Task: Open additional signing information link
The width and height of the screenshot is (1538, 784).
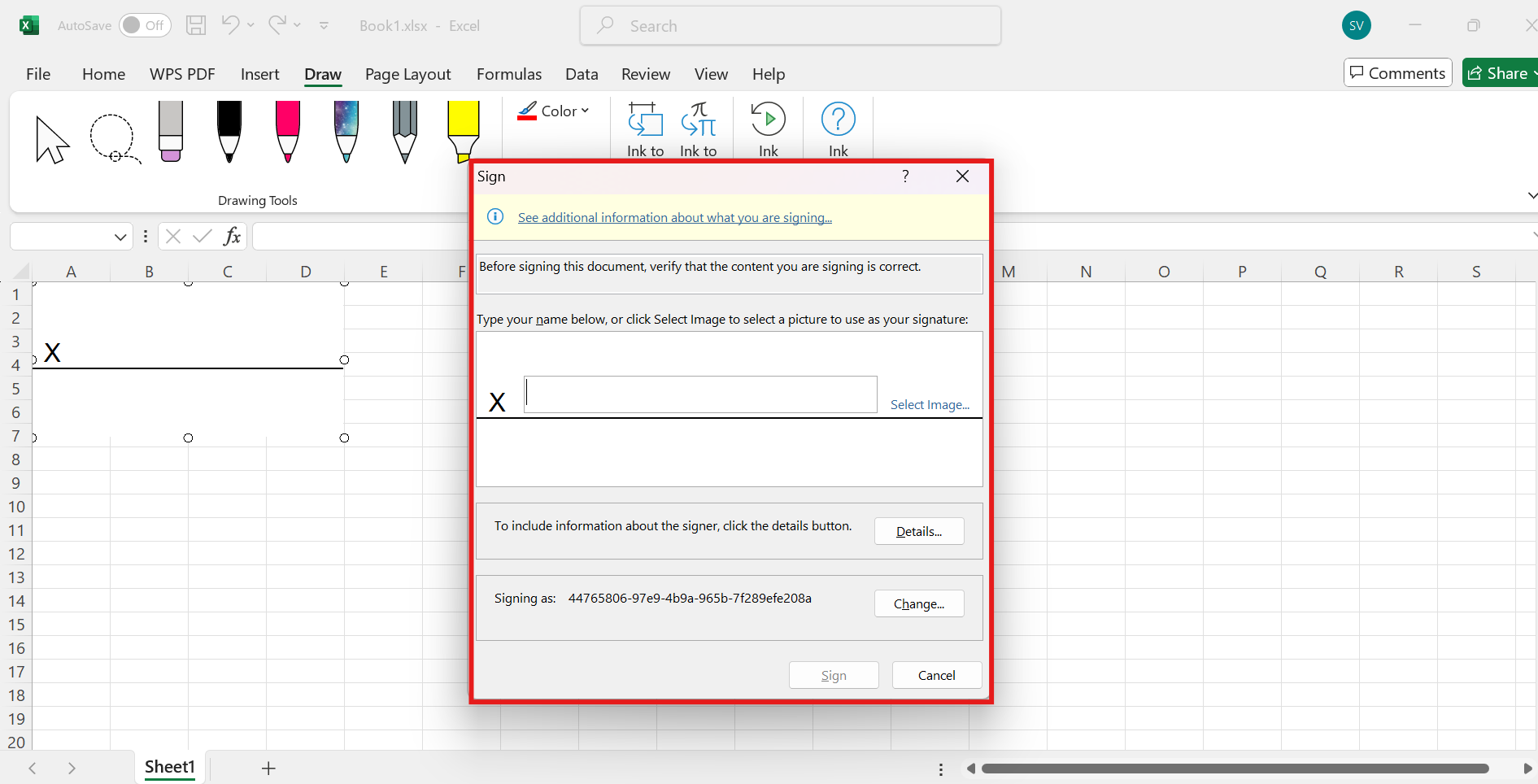Action: click(675, 217)
